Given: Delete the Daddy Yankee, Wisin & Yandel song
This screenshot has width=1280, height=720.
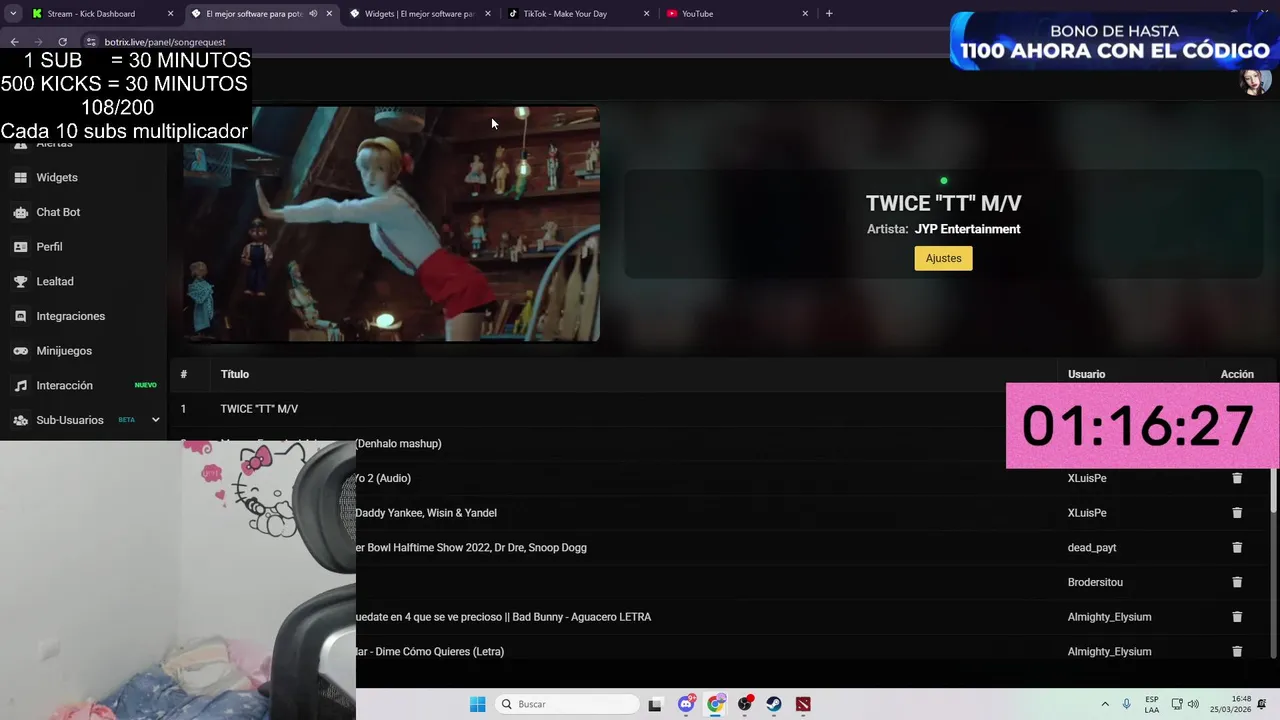Looking at the screenshot, I should pyautogui.click(x=1237, y=513).
